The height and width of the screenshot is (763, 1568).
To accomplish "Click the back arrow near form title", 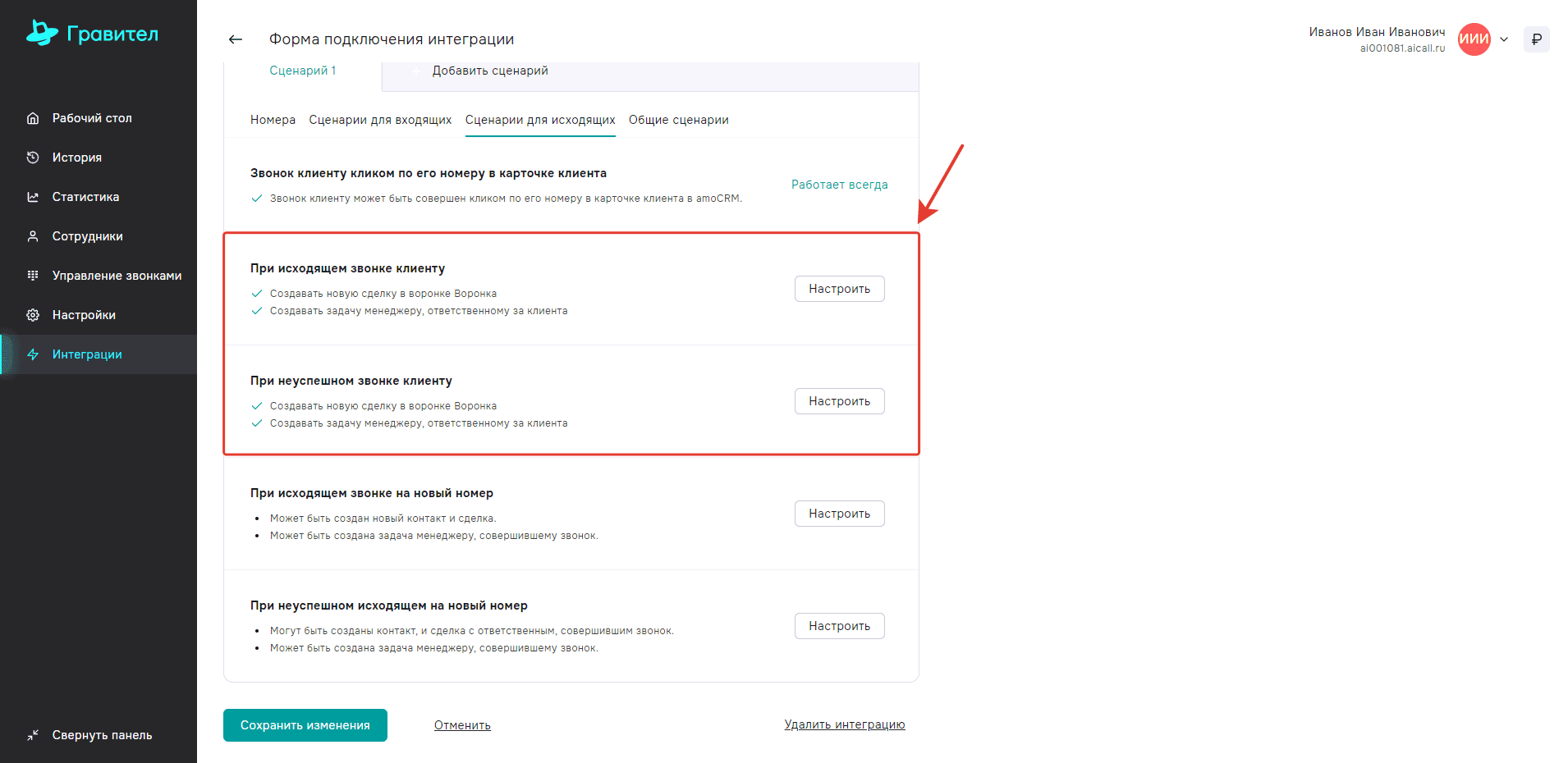I will (x=236, y=39).
